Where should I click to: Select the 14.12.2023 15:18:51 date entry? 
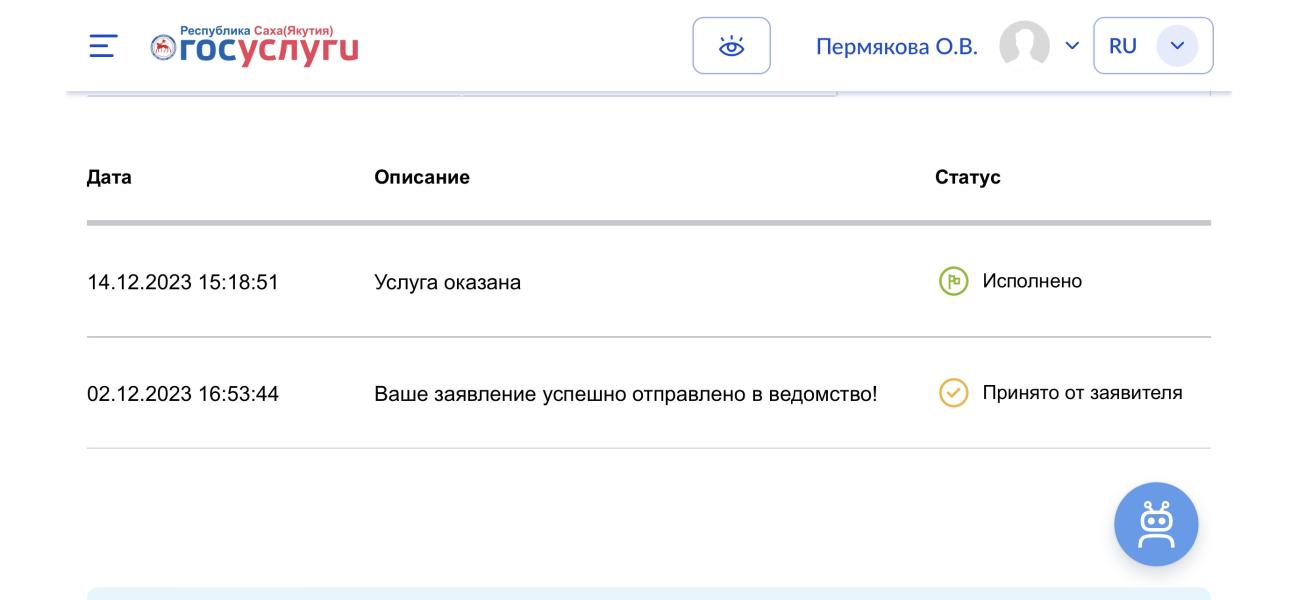tap(183, 283)
